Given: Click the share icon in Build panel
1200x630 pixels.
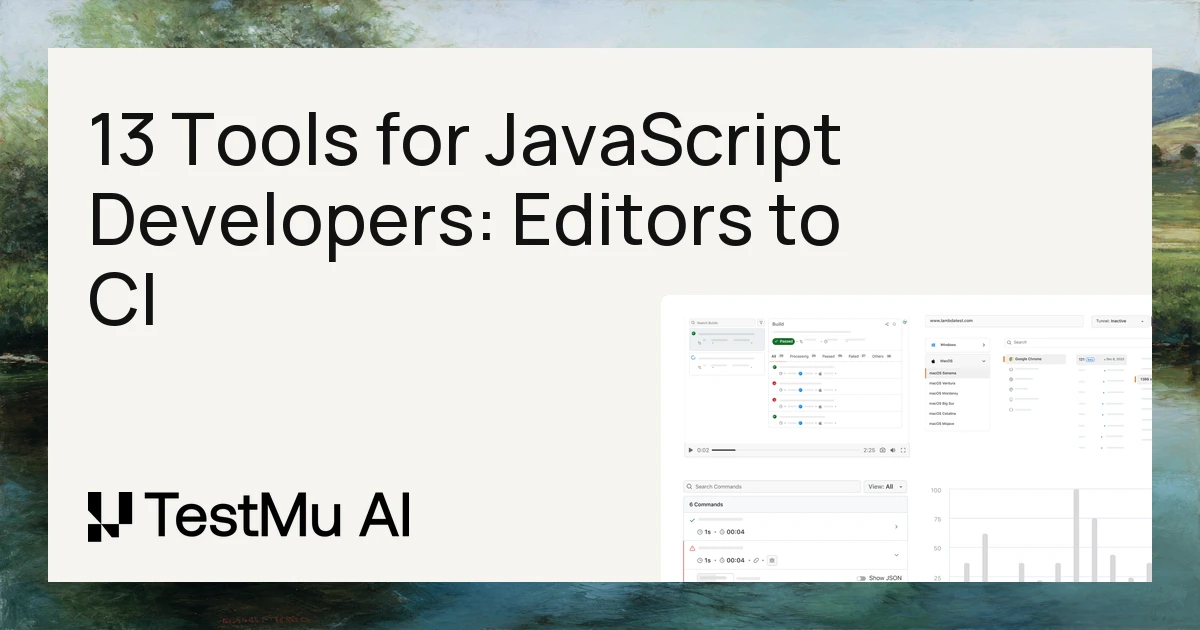Looking at the screenshot, I should 887,324.
